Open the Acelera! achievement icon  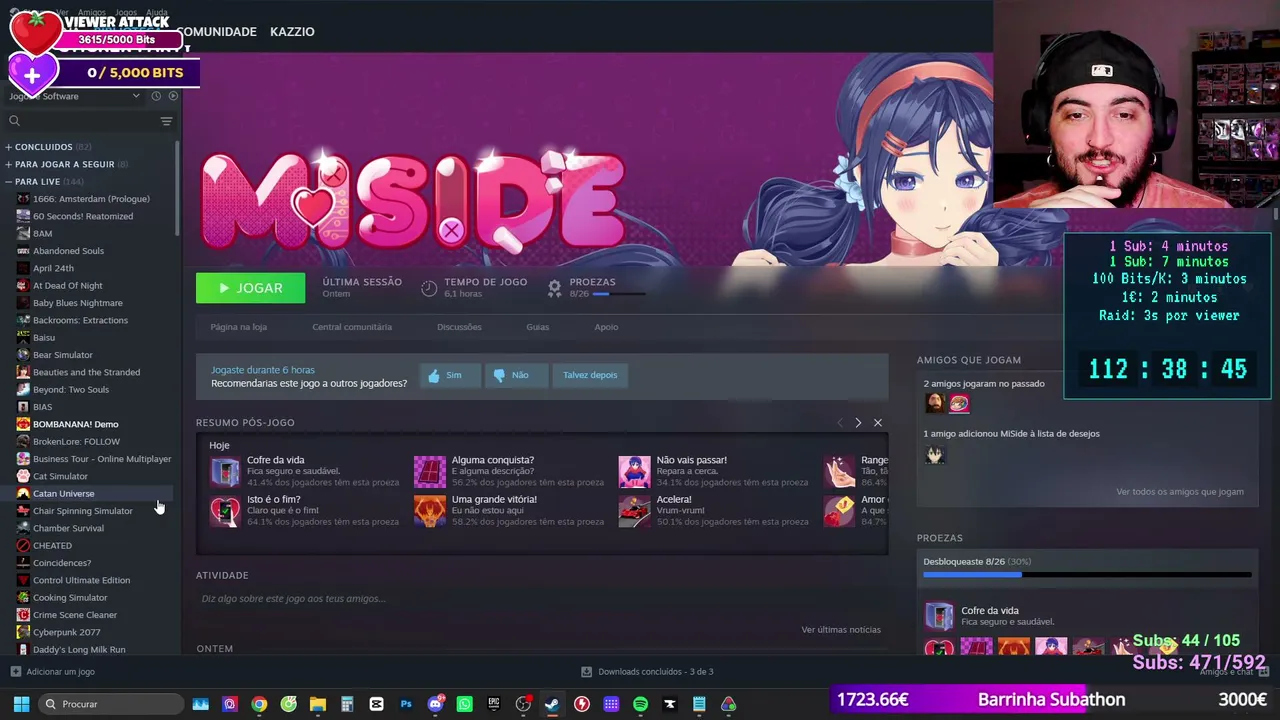tap(634, 510)
